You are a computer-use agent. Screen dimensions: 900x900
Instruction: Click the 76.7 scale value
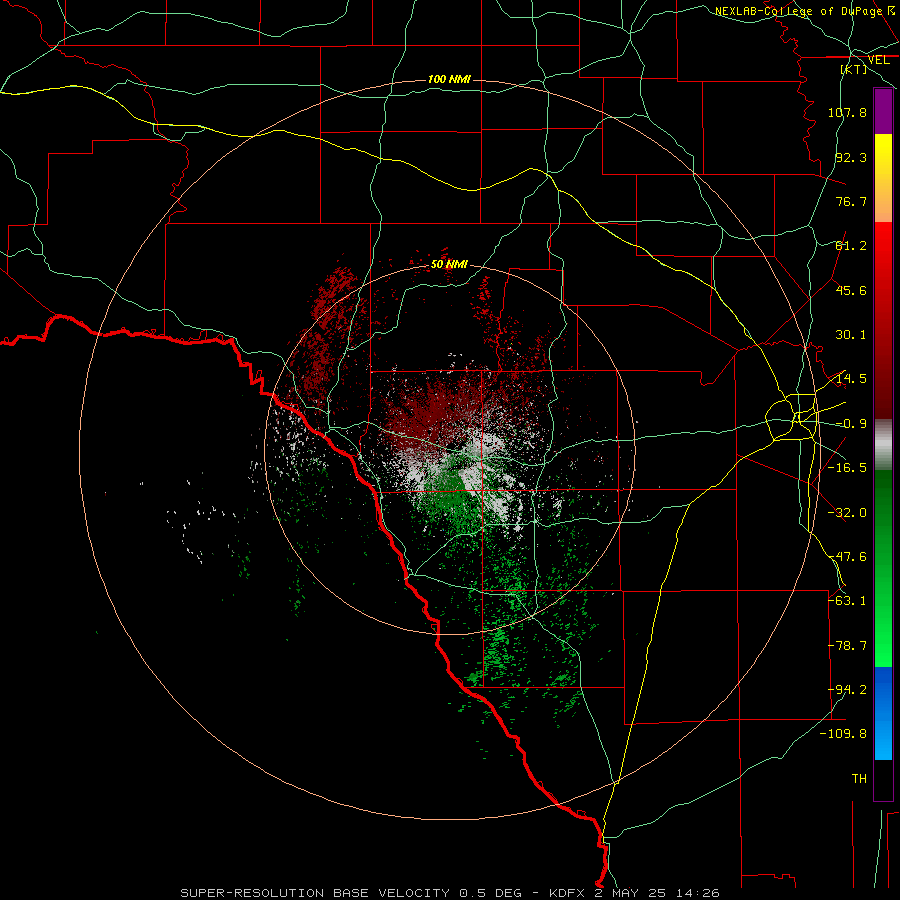point(851,201)
